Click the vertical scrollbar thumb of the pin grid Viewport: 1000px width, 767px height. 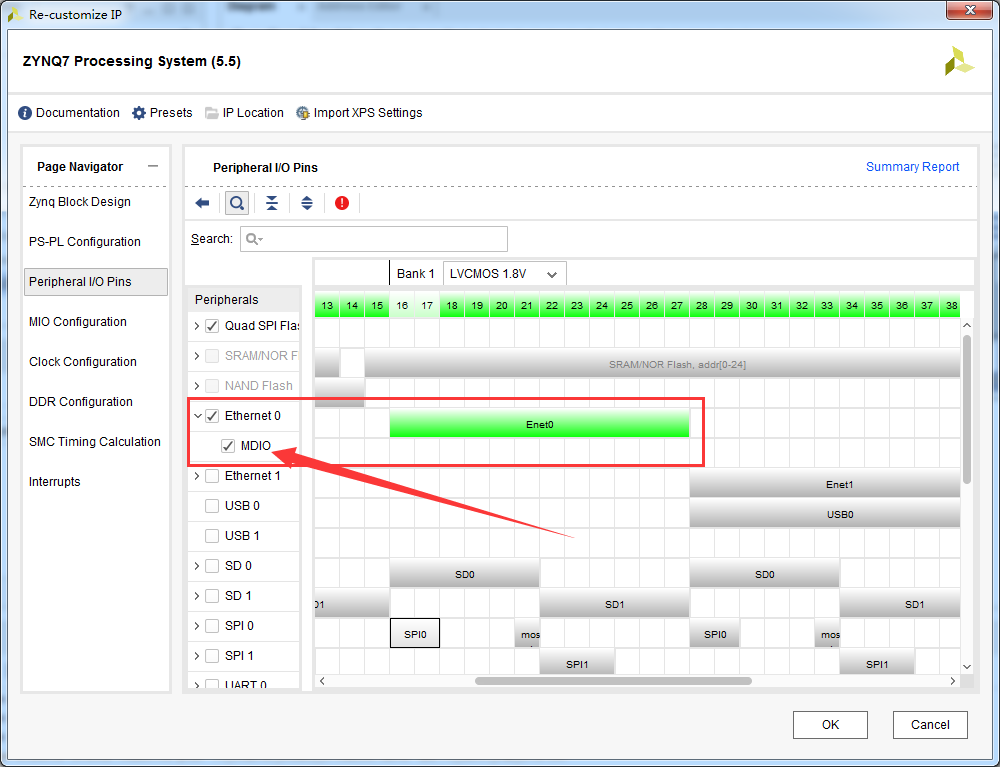pyautogui.click(x=967, y=409)
